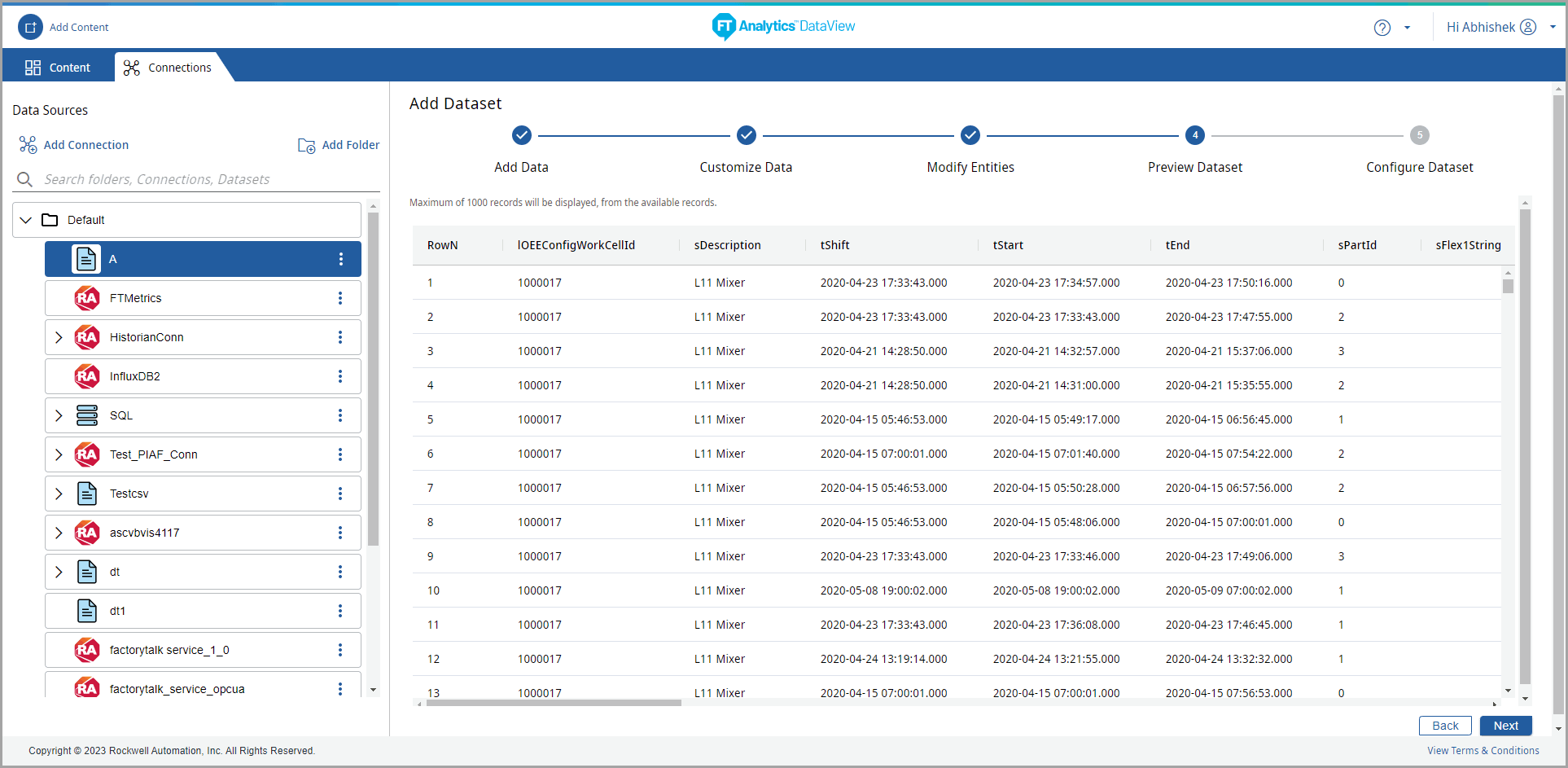Open three-dot menu for dt1
Screen dimensions: 1568x768
pos(340,611)
